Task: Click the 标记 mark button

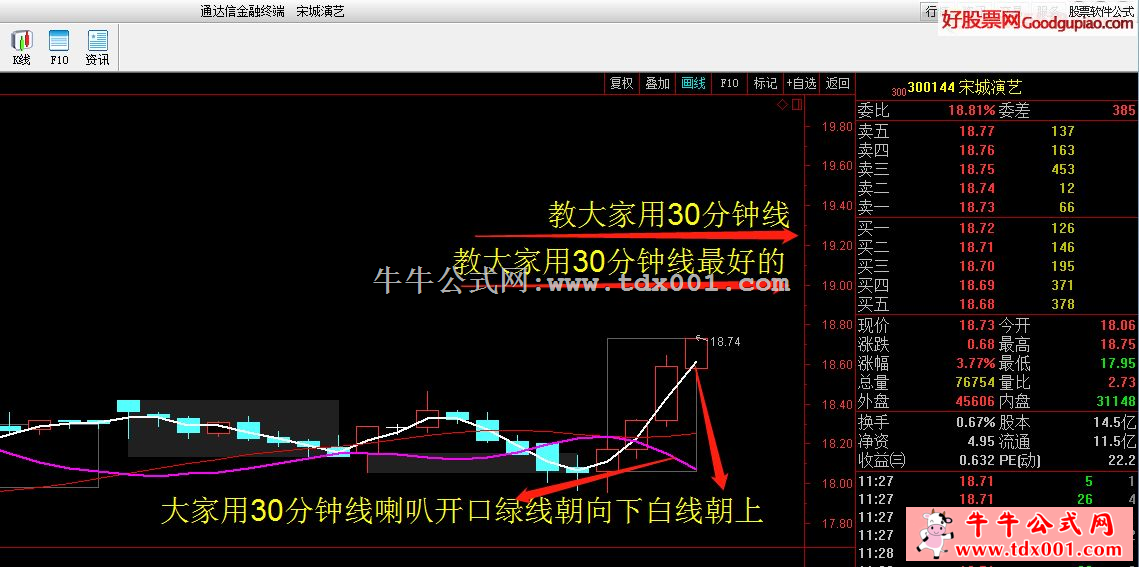Action: pos(765,83)
